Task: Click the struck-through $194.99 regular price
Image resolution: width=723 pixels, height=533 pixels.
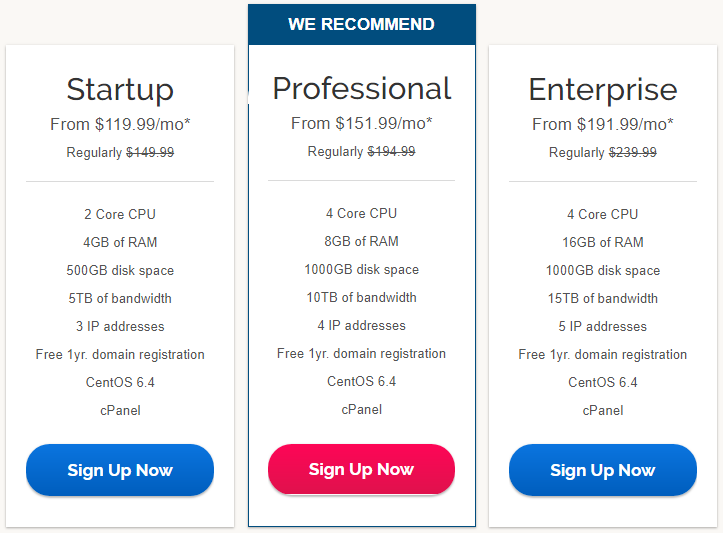Action: pos(391,152)
